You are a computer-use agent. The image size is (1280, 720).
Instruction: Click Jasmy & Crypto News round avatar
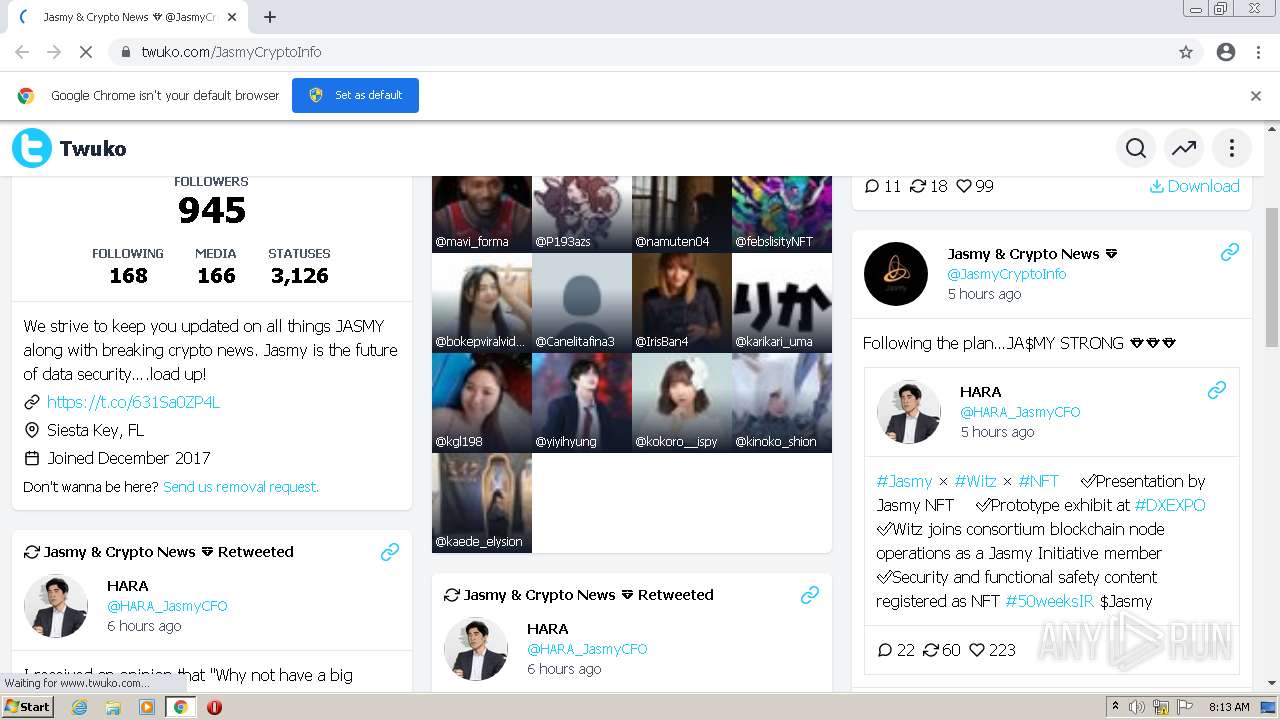coord(896,274)
